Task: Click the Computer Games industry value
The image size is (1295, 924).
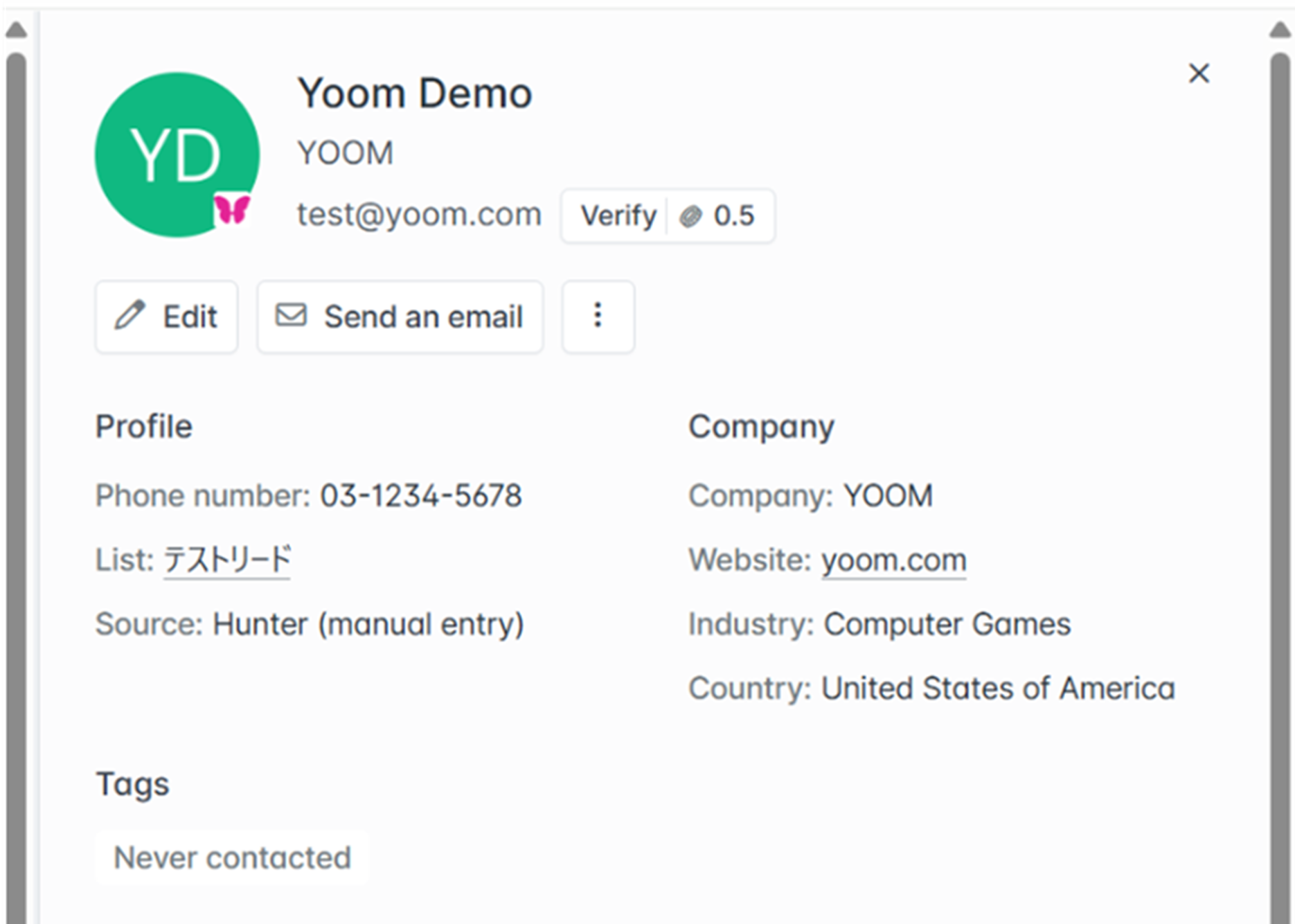Action: [947, 624]
